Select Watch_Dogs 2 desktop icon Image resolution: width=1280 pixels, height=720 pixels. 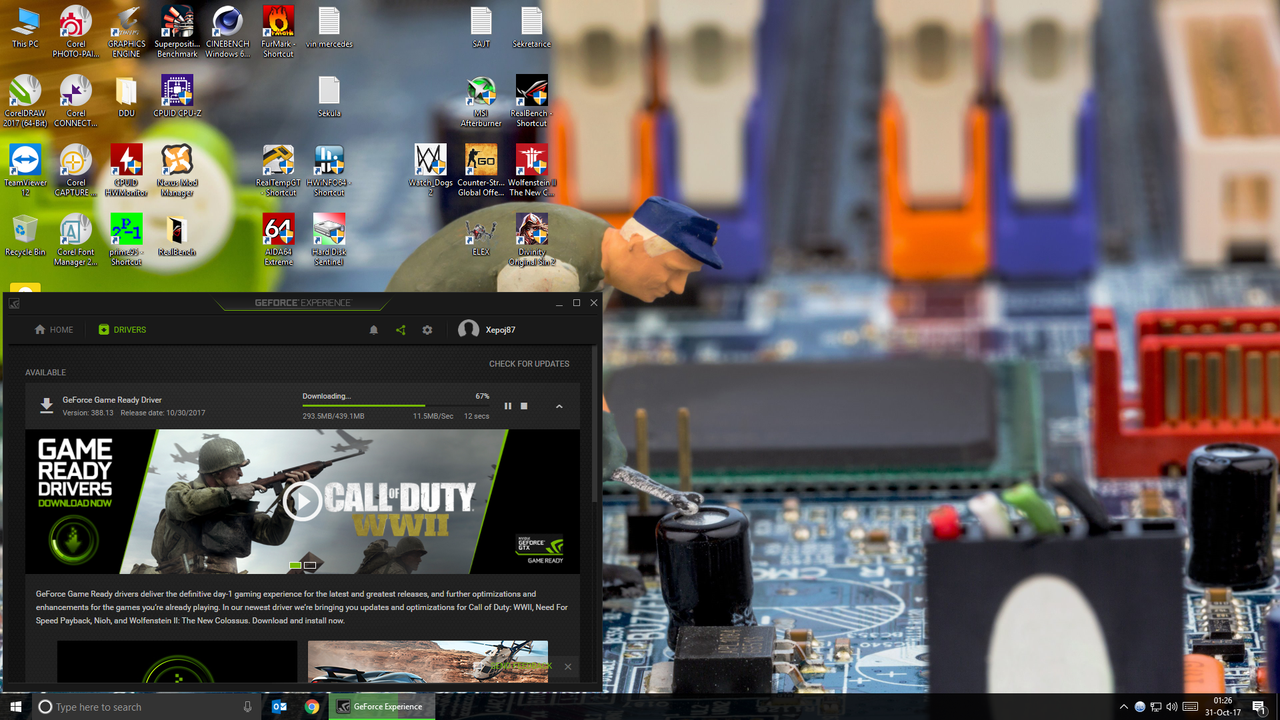(430, 170)
